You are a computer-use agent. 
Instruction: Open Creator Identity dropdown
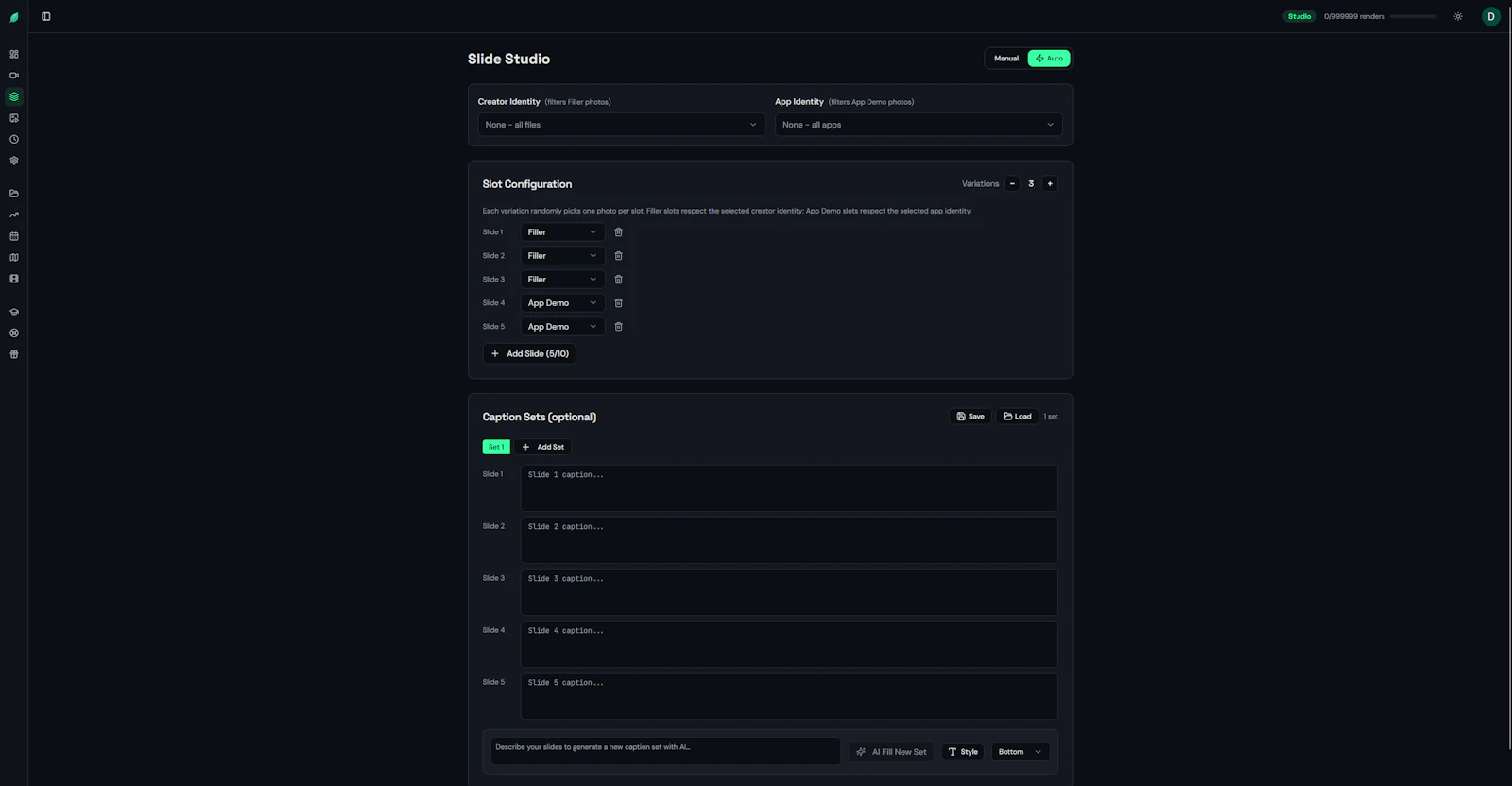point(622,125)
